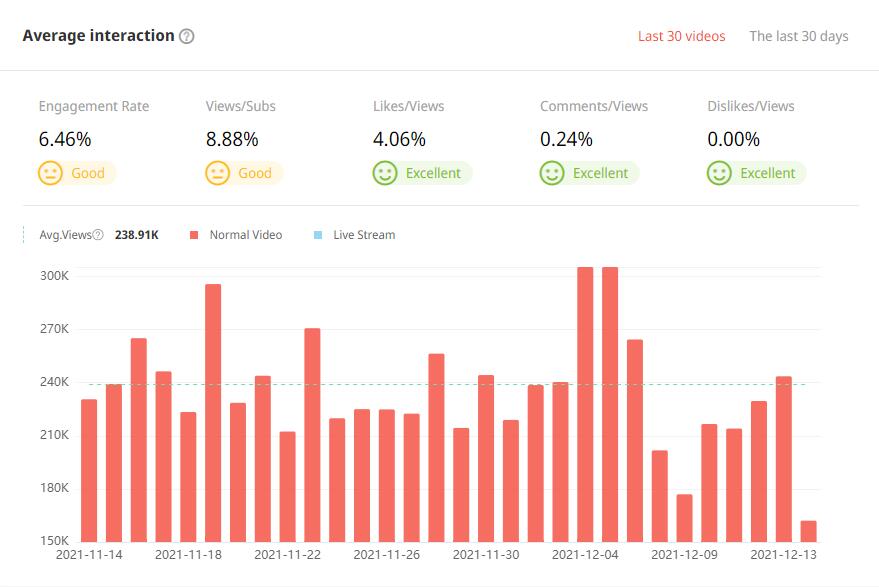Toggle Normal Video legend series
Image resolution: width=879 pixels, height=587 pixels.
pos(245,235)
